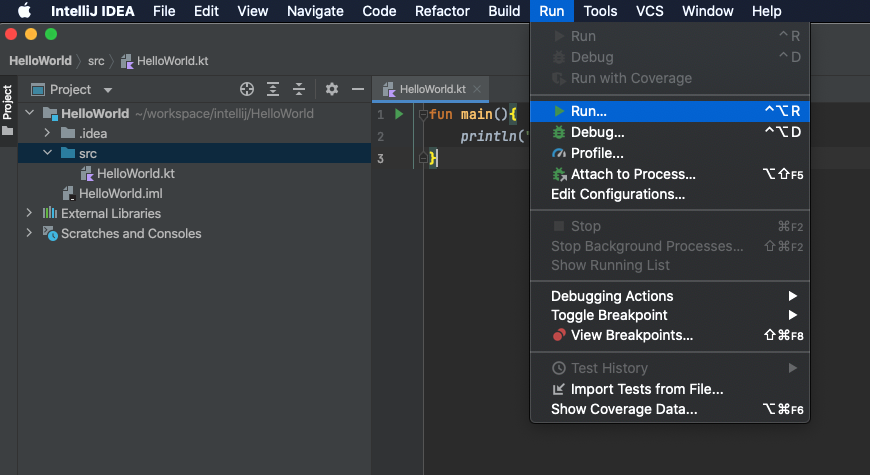Click the Scratches and Consoles icon
This screenshot has width=870, height=475.
click(50, 234)
